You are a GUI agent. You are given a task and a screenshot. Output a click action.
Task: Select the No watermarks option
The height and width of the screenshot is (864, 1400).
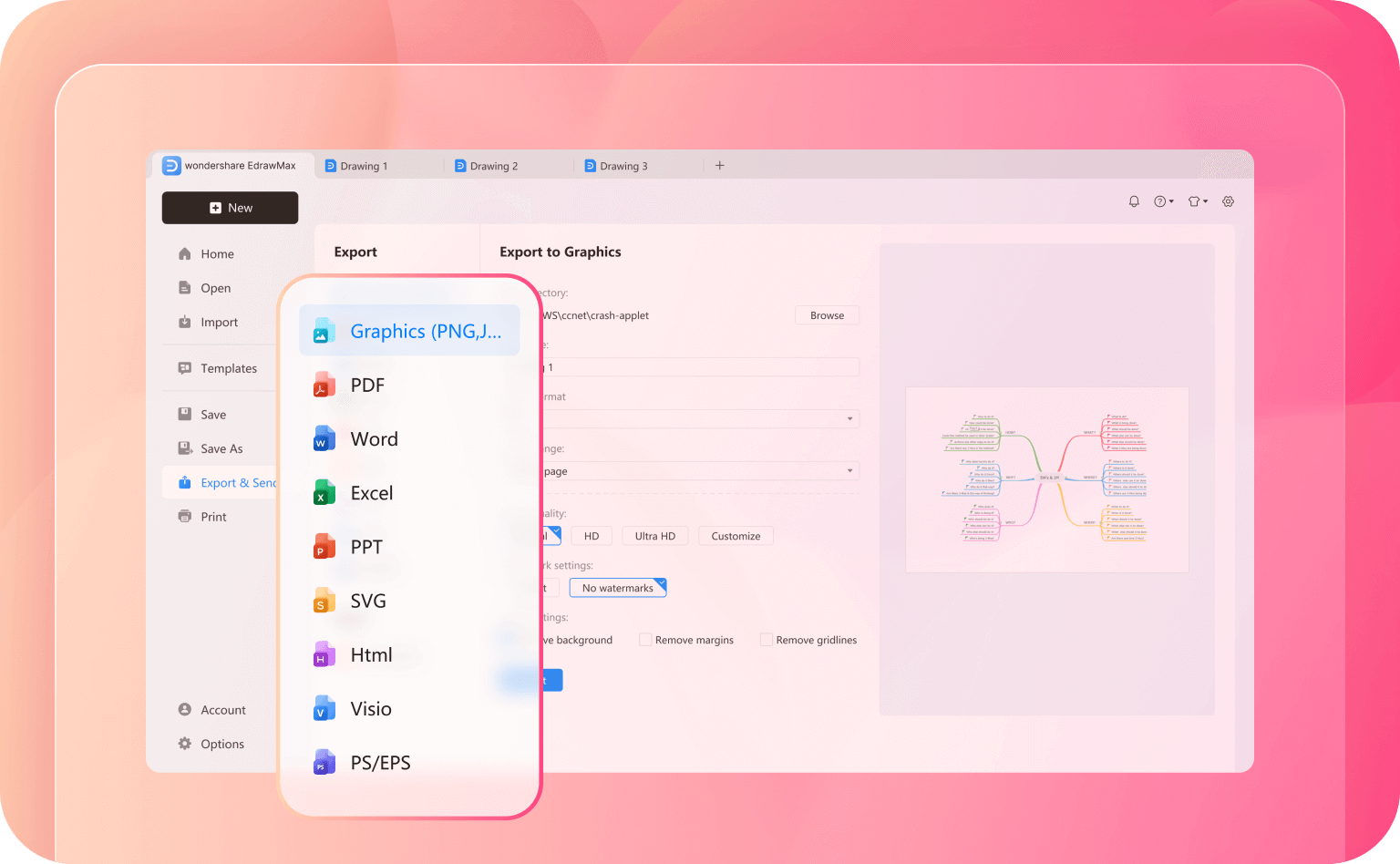(618, 588)
